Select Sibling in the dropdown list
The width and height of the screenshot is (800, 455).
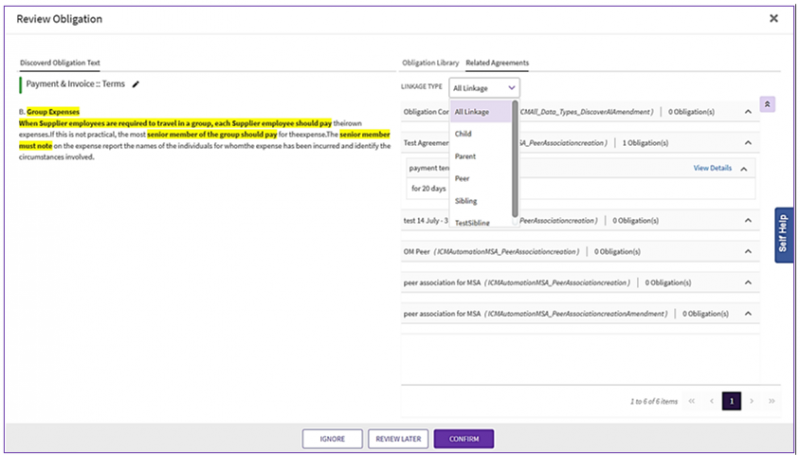pos(466,201)
